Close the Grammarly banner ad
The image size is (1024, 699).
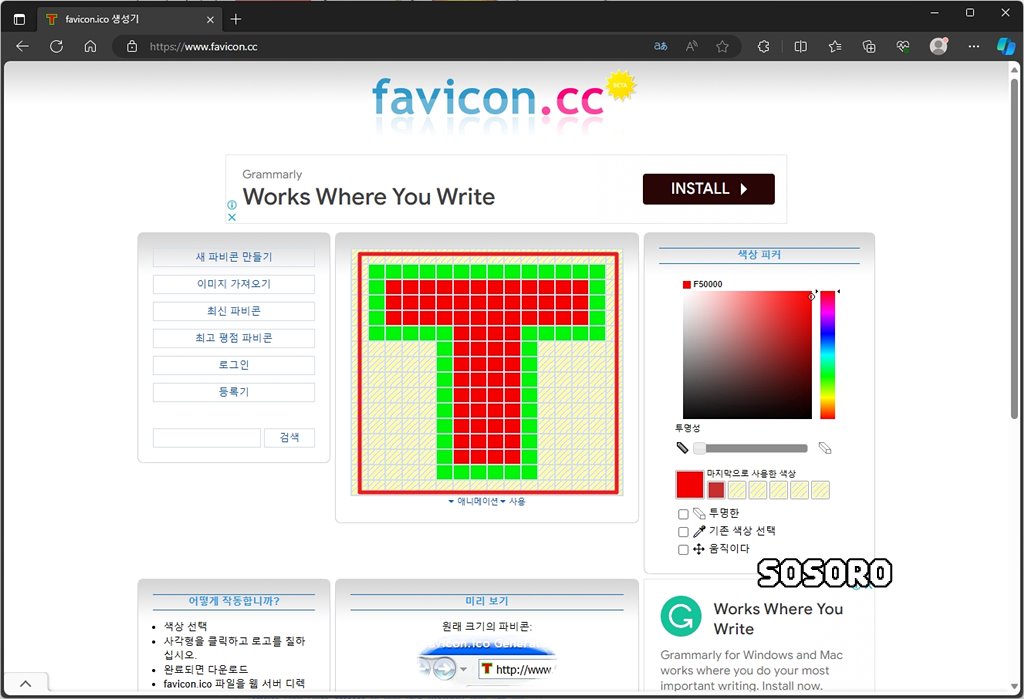pyautogui.click(x=232, y=218)
